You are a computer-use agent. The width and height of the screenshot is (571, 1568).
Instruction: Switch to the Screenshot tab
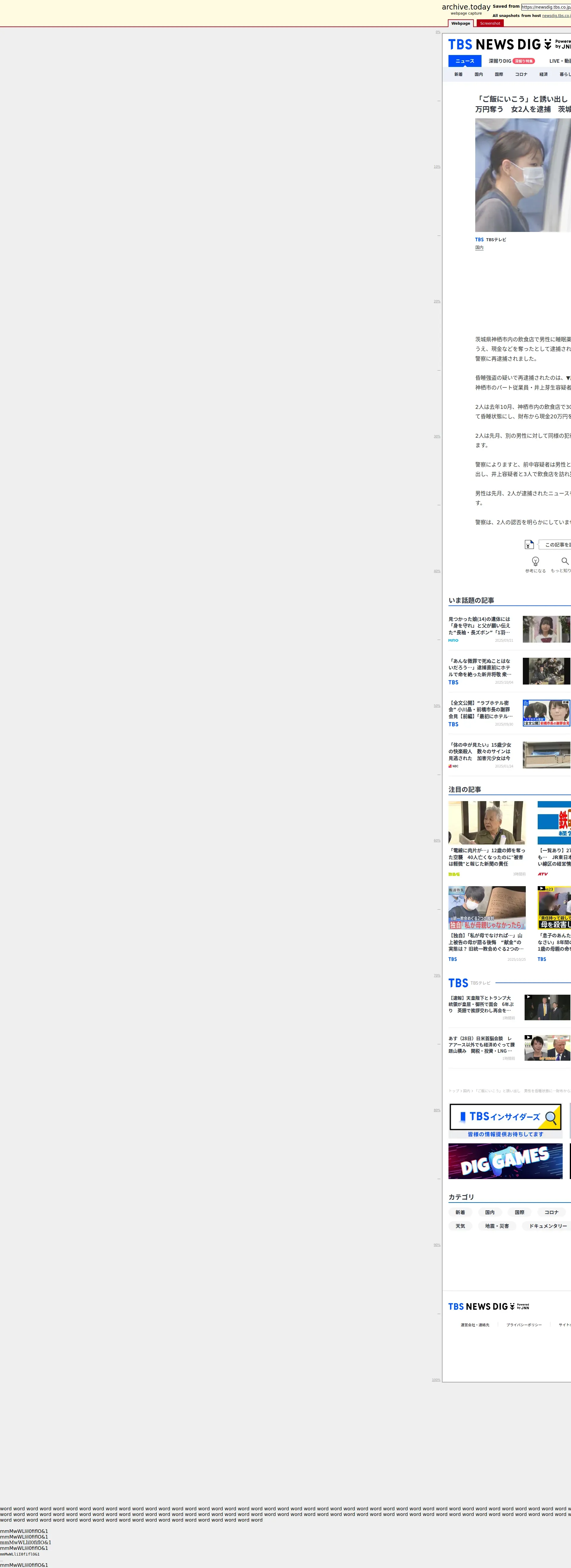[490, 23]
